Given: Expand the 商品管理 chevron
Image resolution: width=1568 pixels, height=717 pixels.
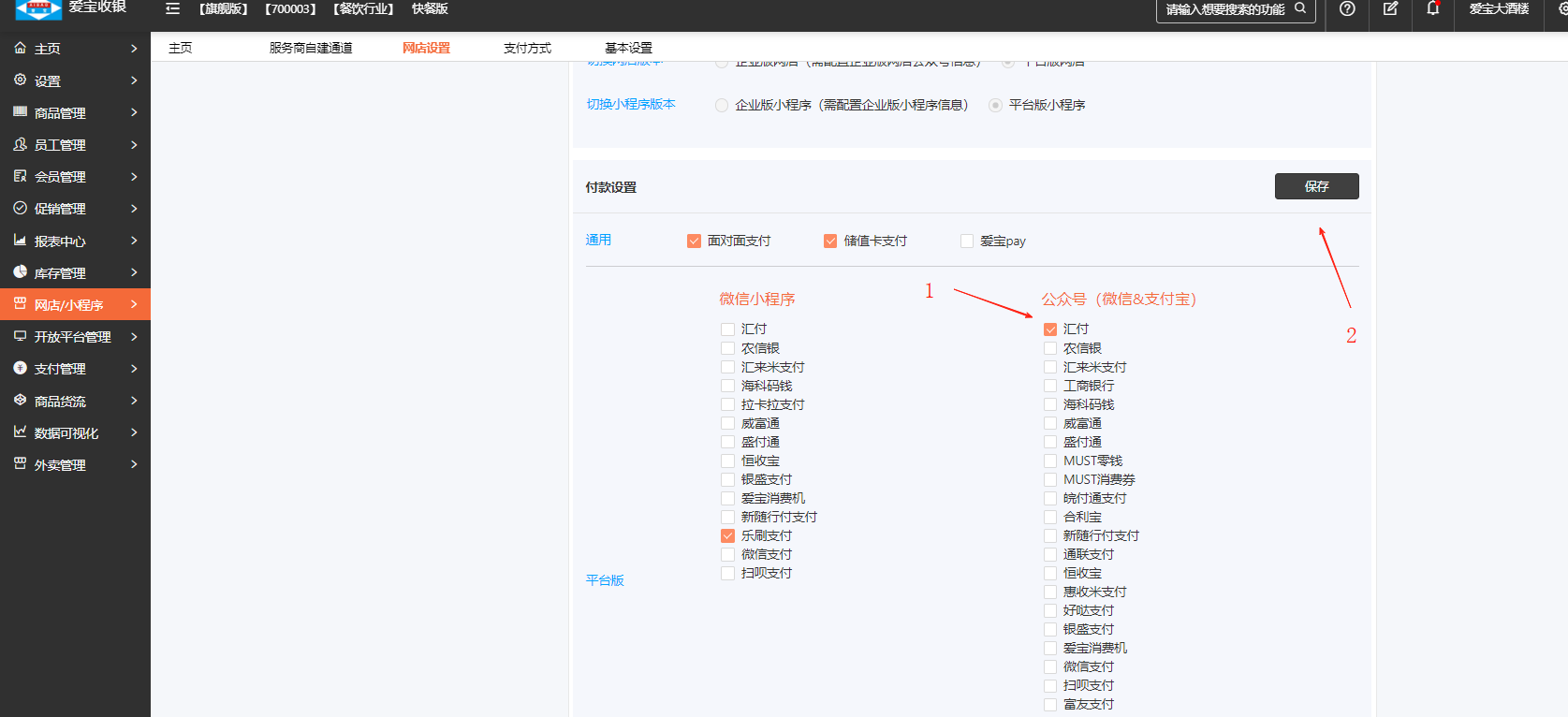Looking at the screenshot, I should (134, 112).
